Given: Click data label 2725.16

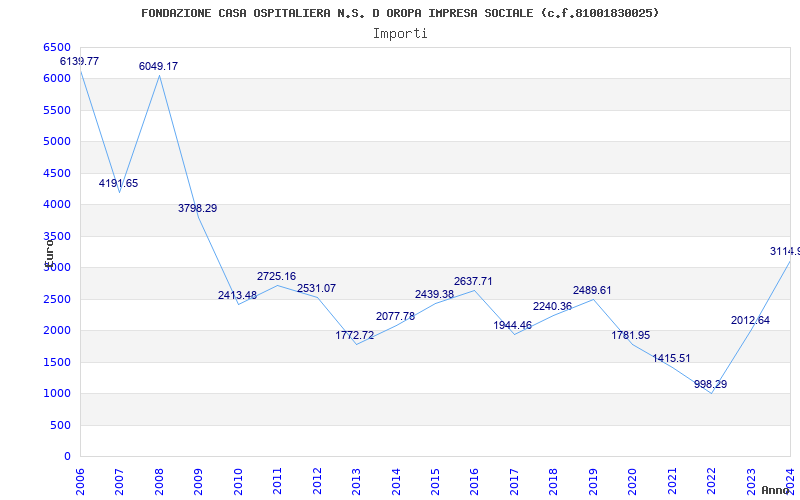Looking at the screenshot, I should coord(276,277).
